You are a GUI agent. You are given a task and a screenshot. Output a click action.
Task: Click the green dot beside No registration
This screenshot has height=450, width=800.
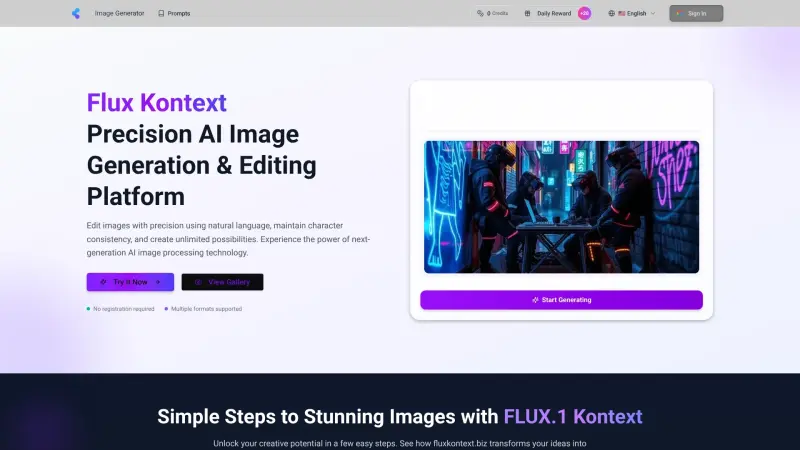coord(88,309)
